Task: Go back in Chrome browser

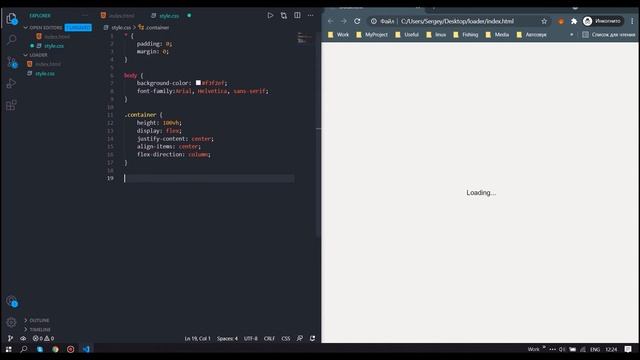Action: coord(330,21)
